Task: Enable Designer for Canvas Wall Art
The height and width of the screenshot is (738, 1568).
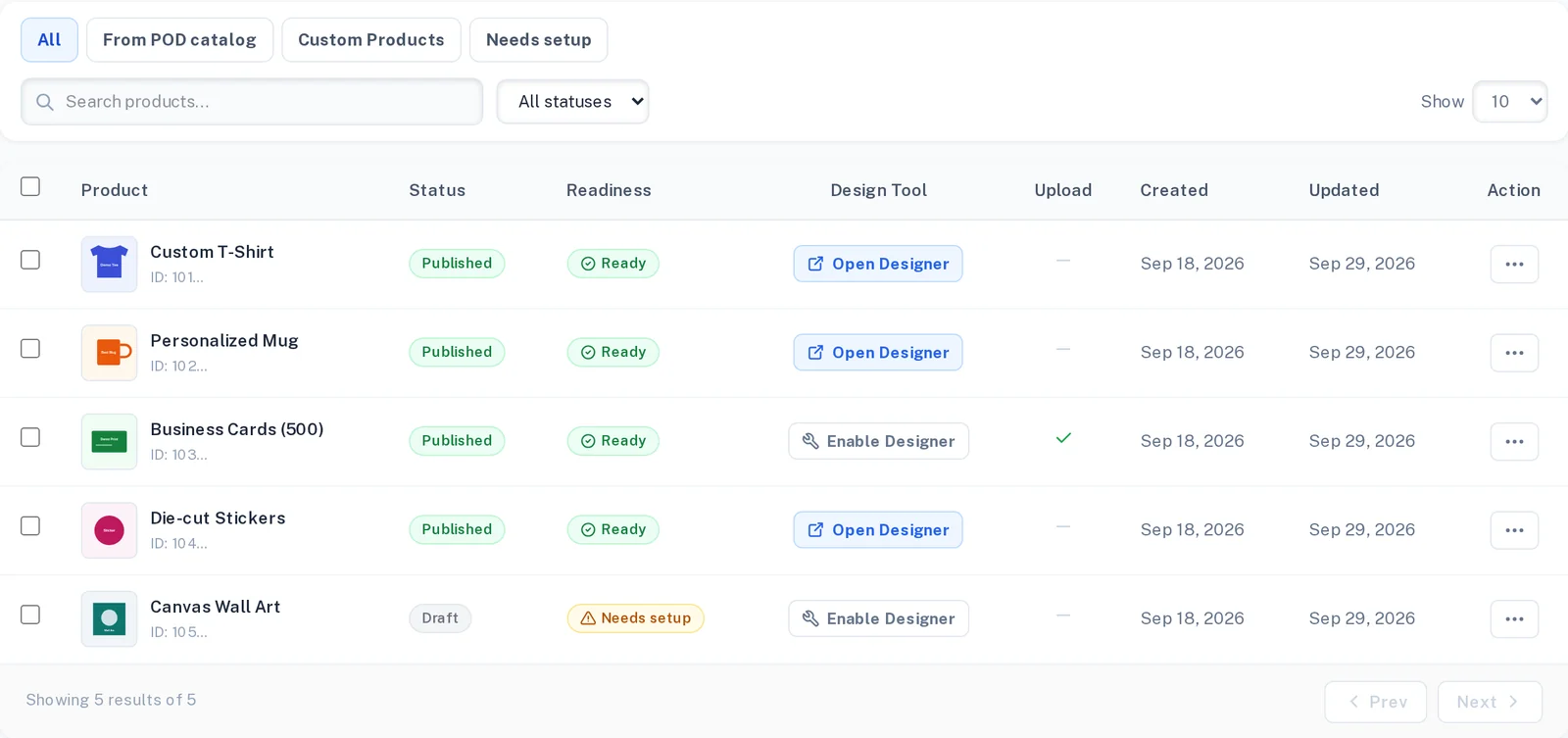Action: [x=879, y=618]
